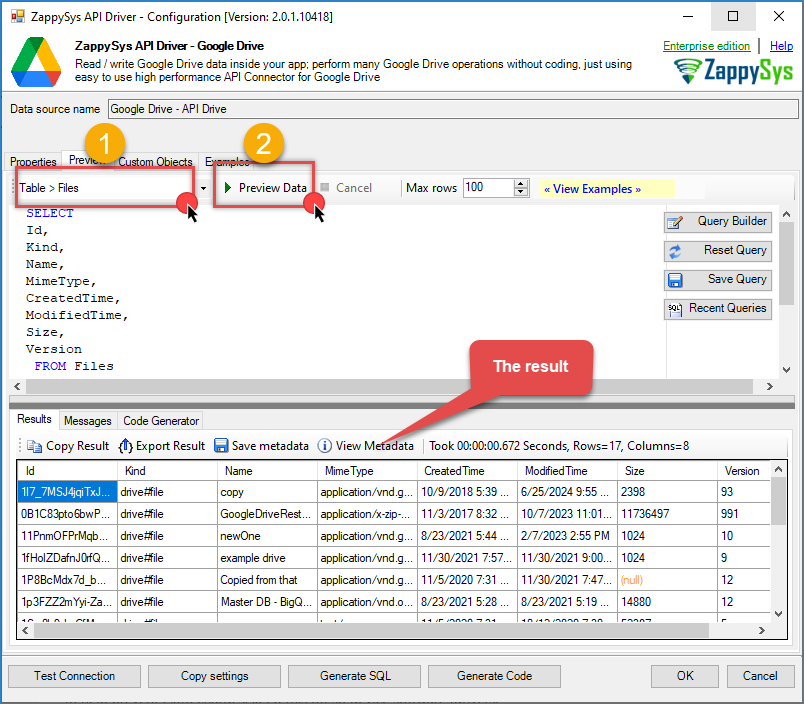This screenshot has height=704, width=804.
Task: Click the Preview Data button
Action: 265,188
